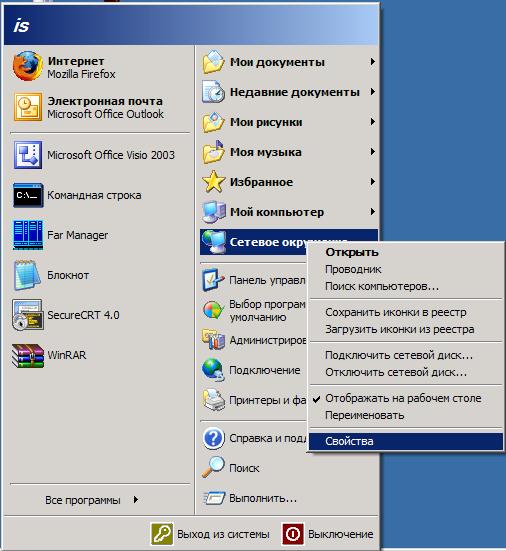Image resolution: width=506 pixels, height=551 pixels.
Task: Launch the Far Manager icon
Action: 28,235
